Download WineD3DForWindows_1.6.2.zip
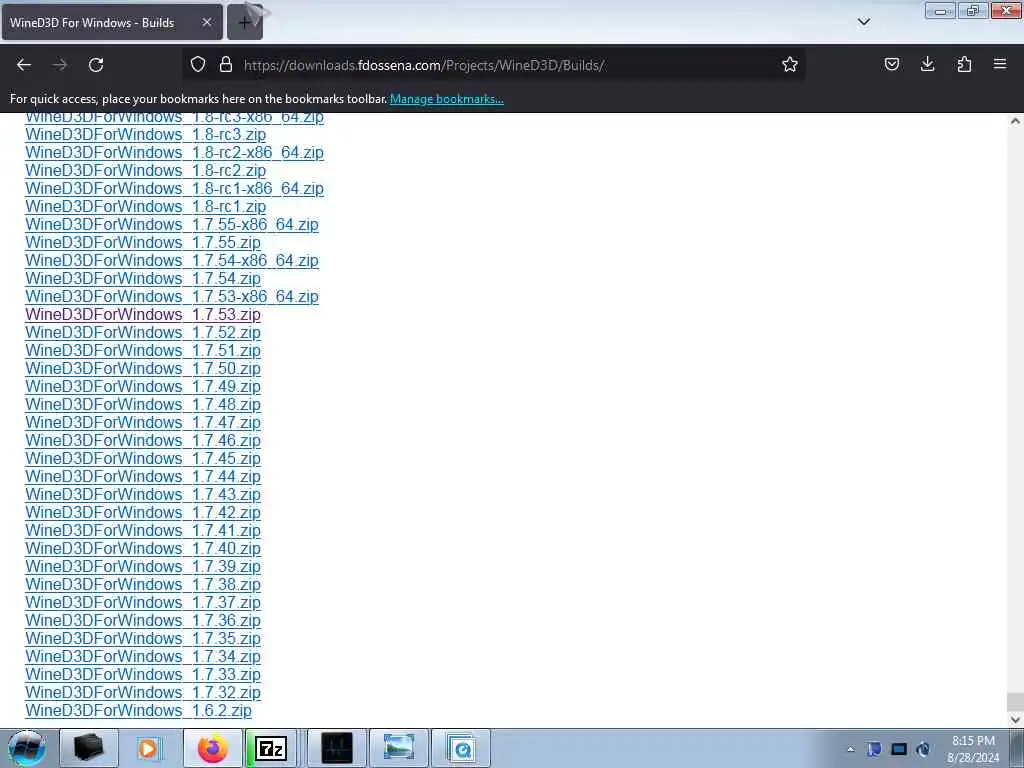1024x768 pixels. (138, 711)
